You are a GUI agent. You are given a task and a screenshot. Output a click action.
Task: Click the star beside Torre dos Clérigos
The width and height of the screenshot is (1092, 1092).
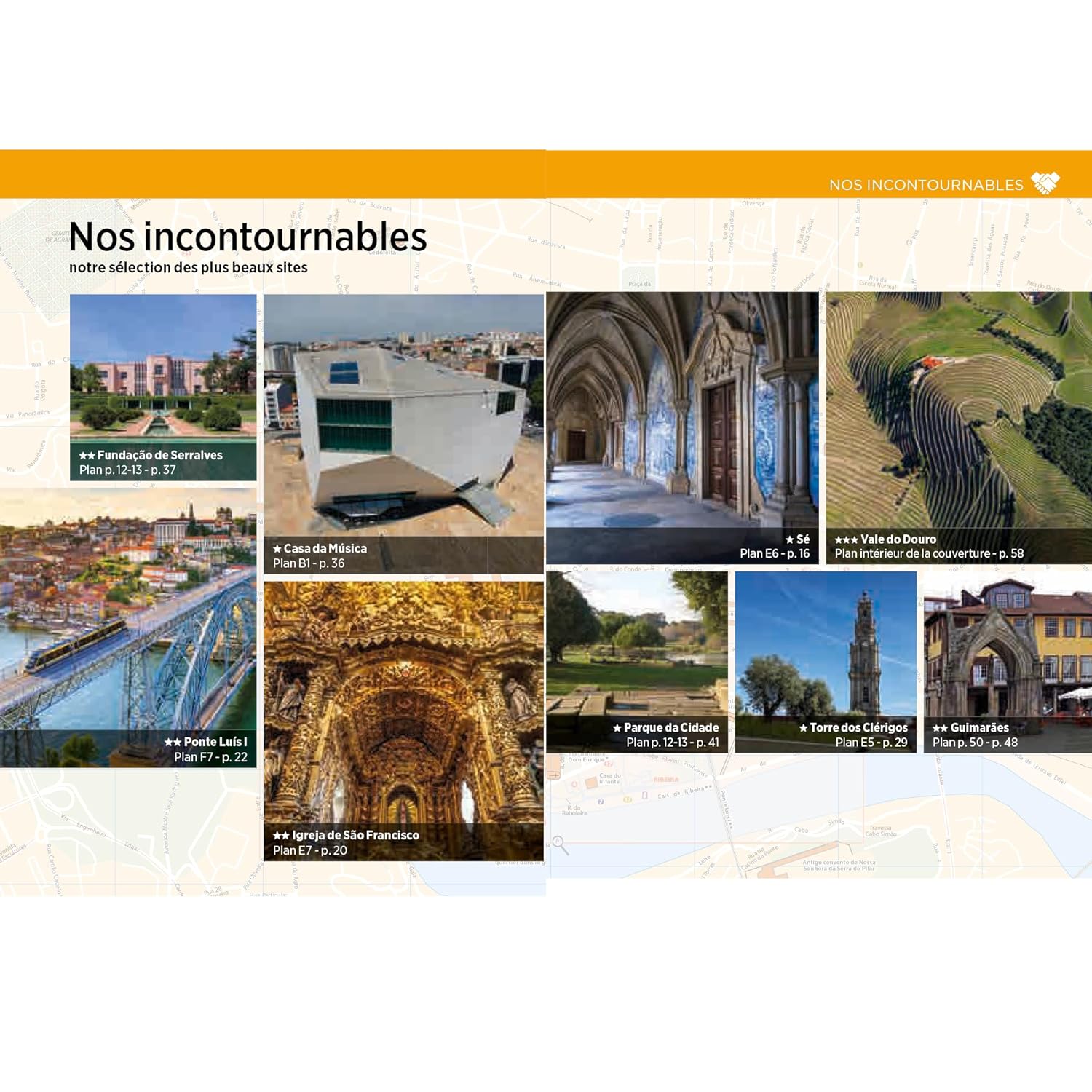[803, 728]
